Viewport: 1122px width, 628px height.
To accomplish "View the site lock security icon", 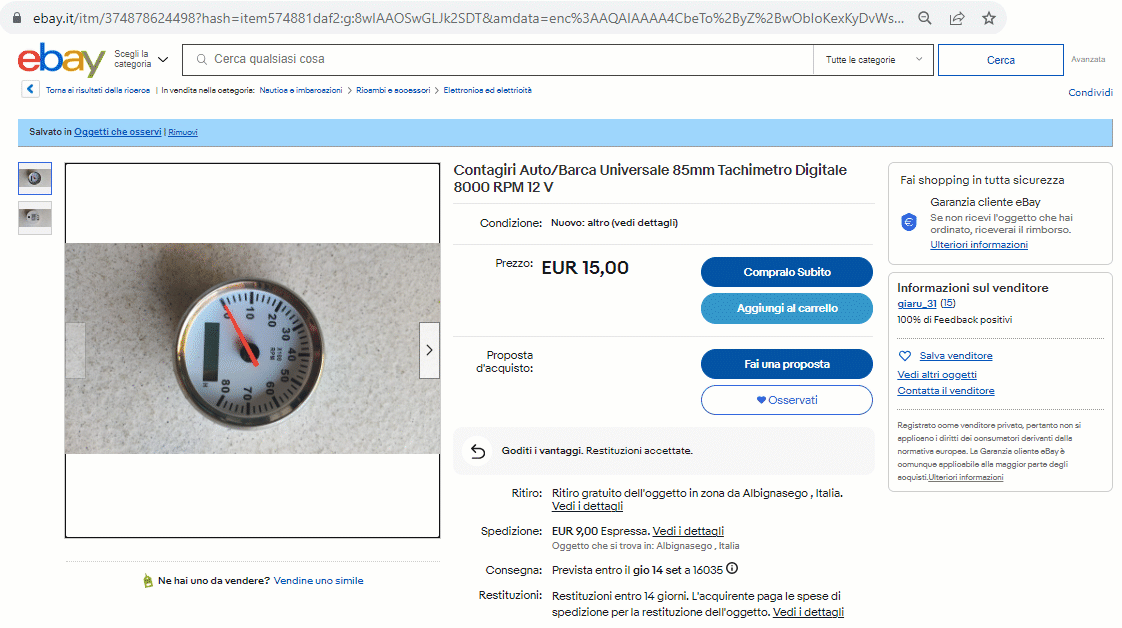I will 17,18.
